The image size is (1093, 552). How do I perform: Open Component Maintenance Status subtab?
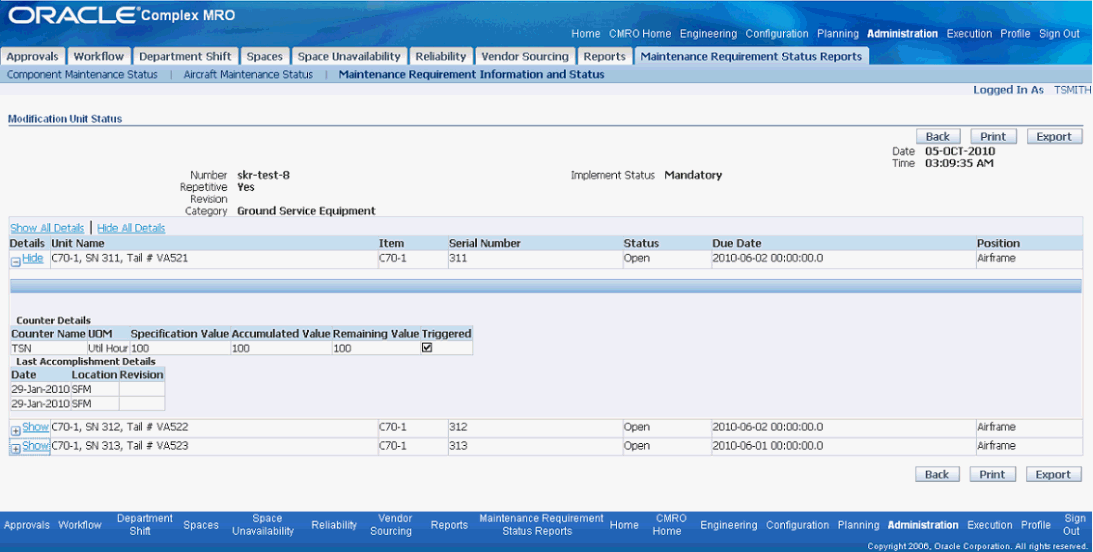pyautogui.click(x=82, y=75)
